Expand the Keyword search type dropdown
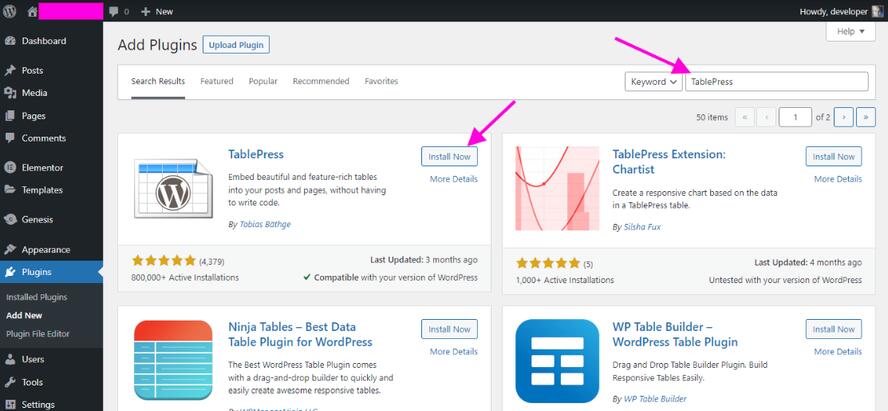 point(653,82)
